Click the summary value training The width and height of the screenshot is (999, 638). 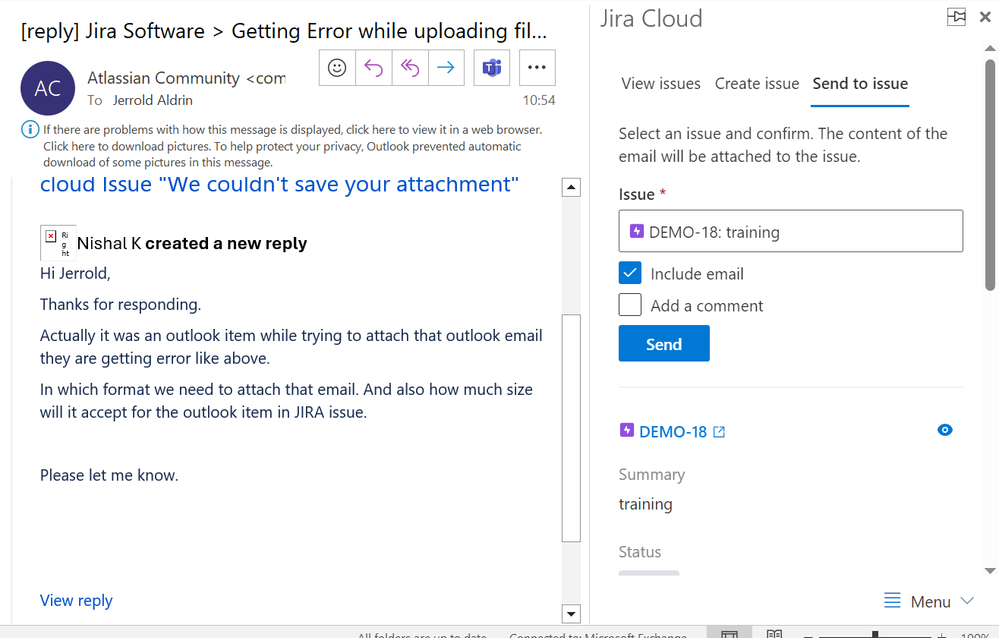click(x=645, y=504)
